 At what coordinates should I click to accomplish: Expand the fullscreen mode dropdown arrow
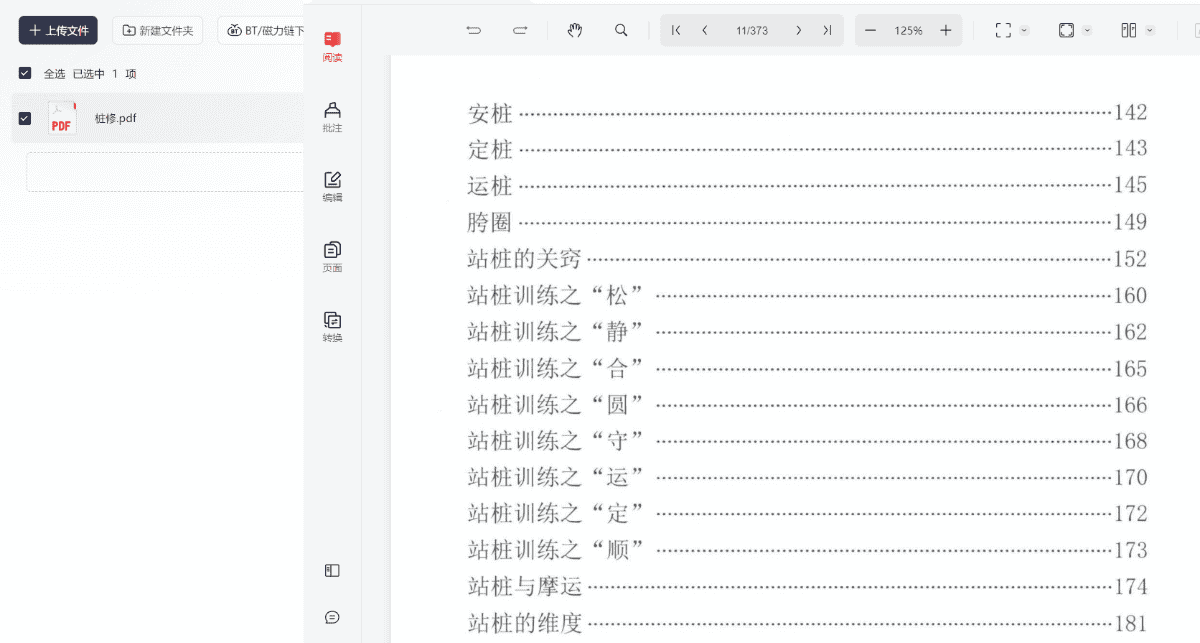click(x=1025, y=31)
